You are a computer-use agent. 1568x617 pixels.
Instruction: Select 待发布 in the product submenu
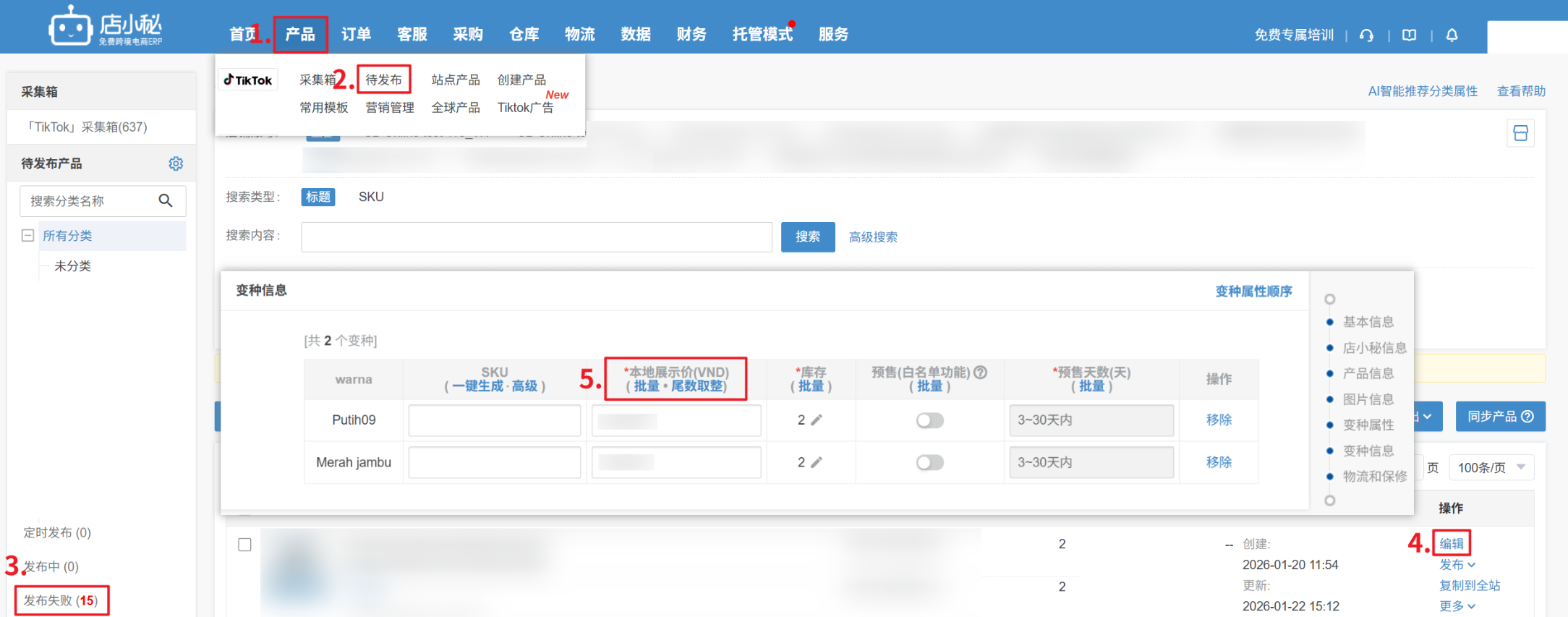[x=383, y=80]
